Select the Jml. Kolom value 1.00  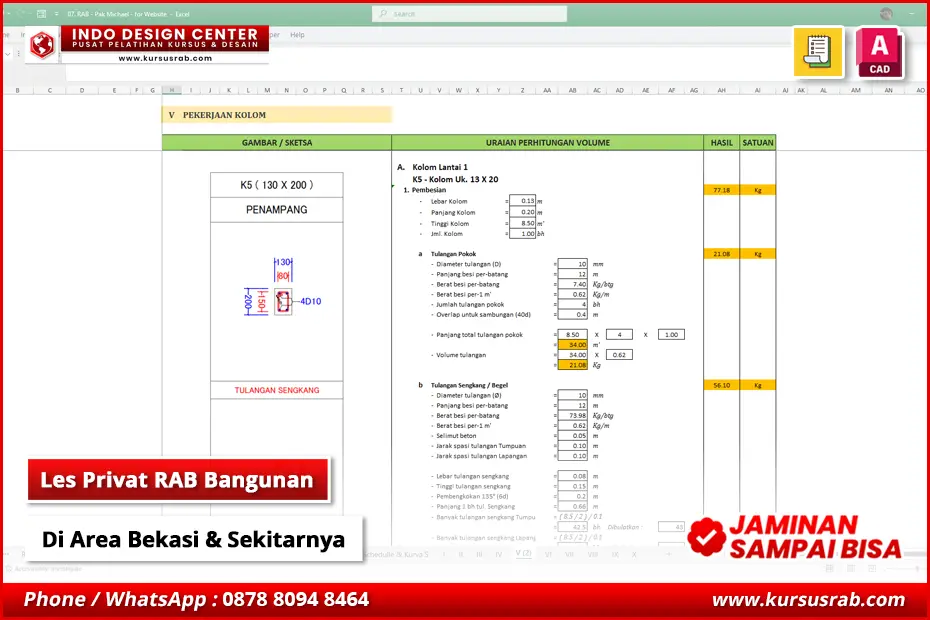[x=523, y=234]
